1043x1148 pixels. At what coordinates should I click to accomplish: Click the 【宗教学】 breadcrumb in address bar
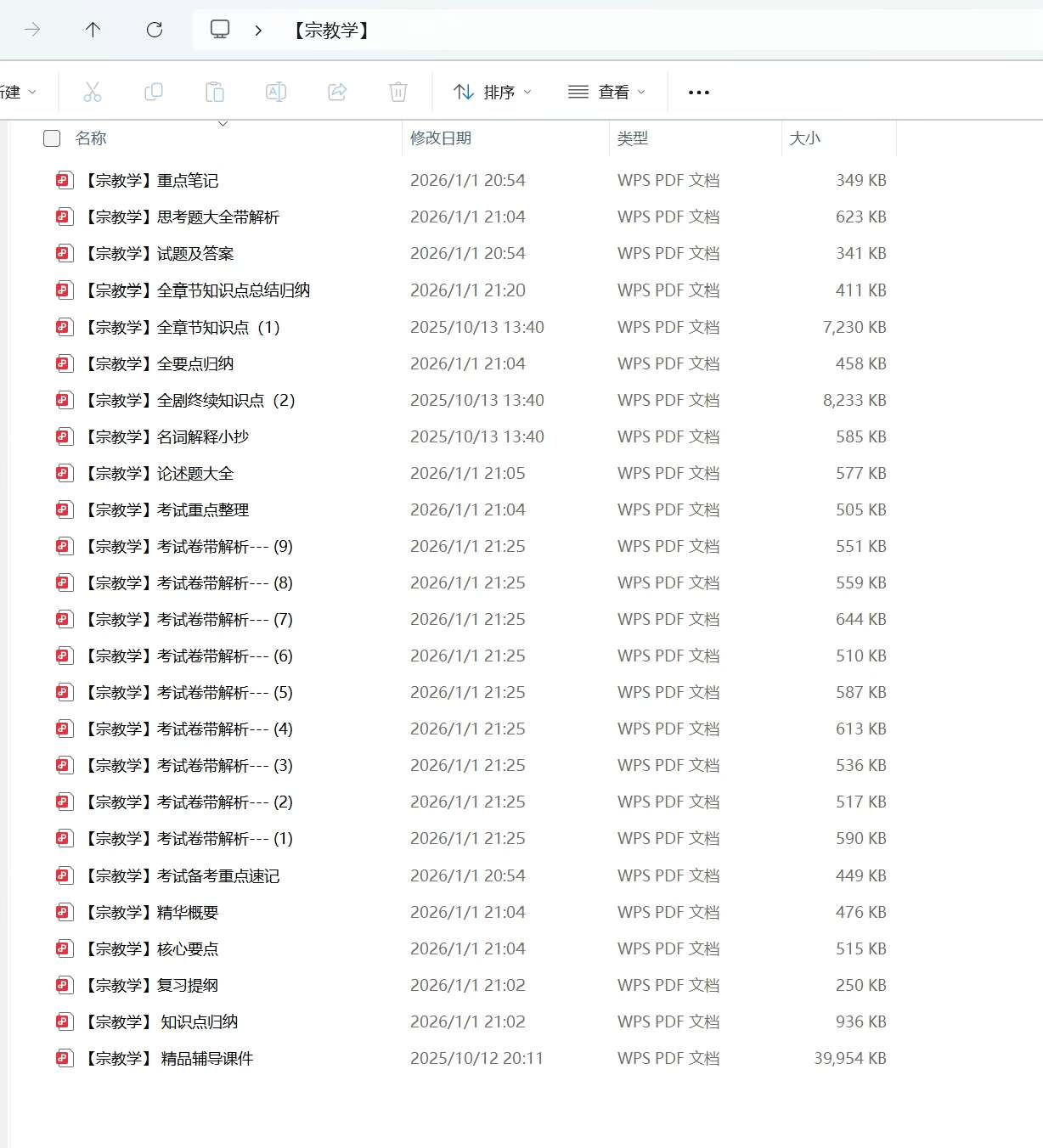331,31
